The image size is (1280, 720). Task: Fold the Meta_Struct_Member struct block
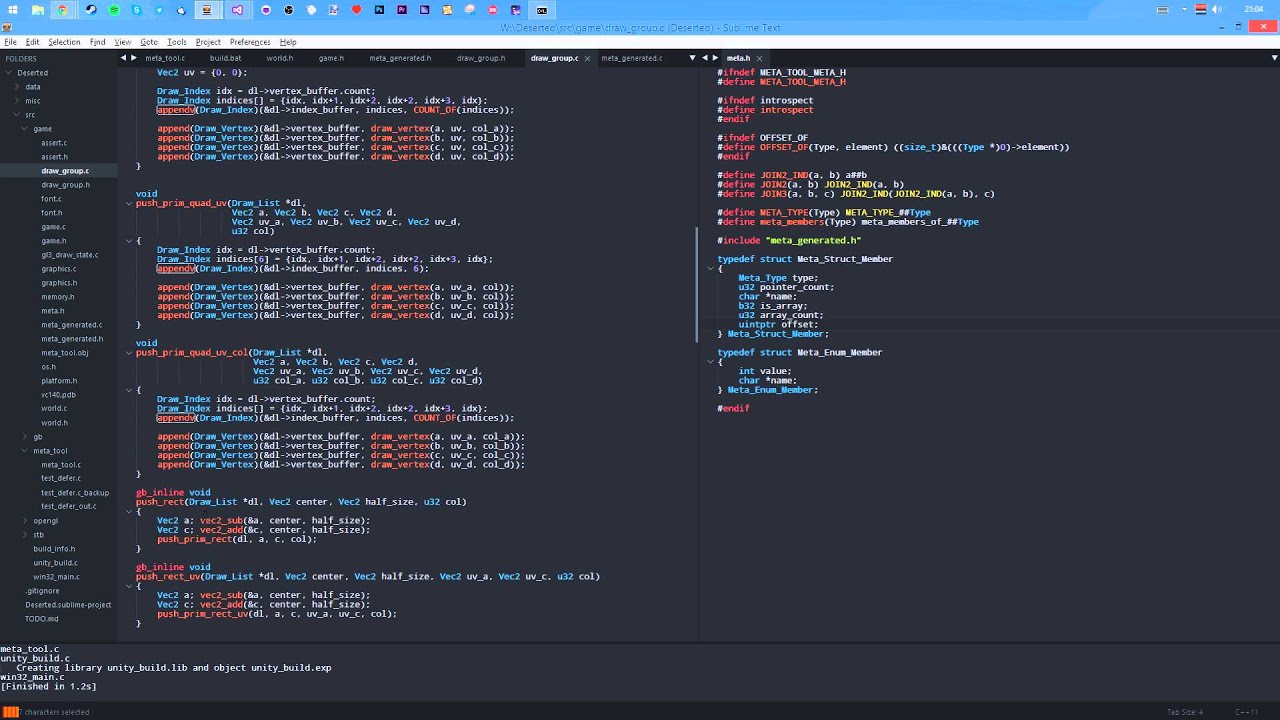click(710, 269)
